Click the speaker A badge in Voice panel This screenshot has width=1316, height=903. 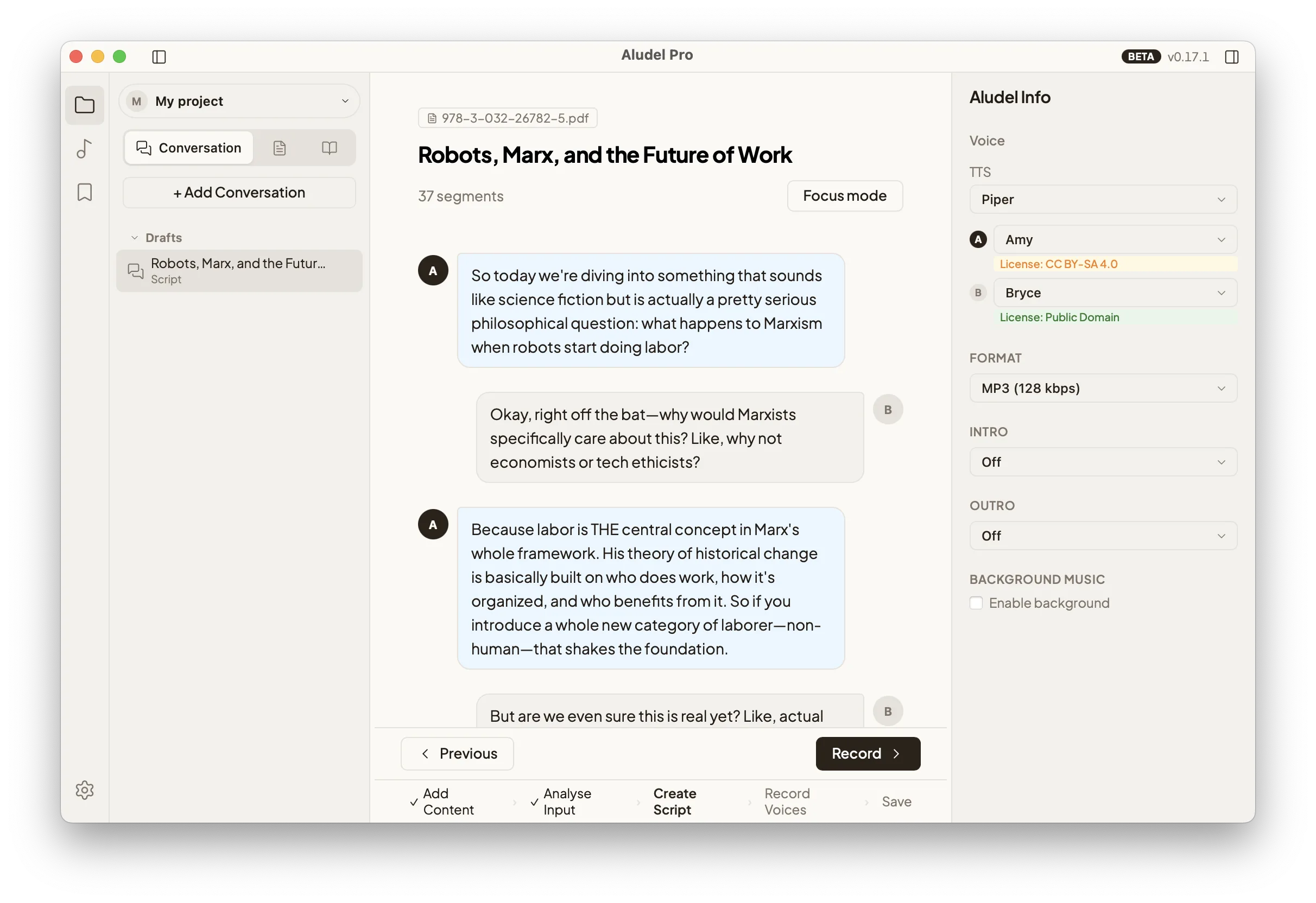(978, 239)
